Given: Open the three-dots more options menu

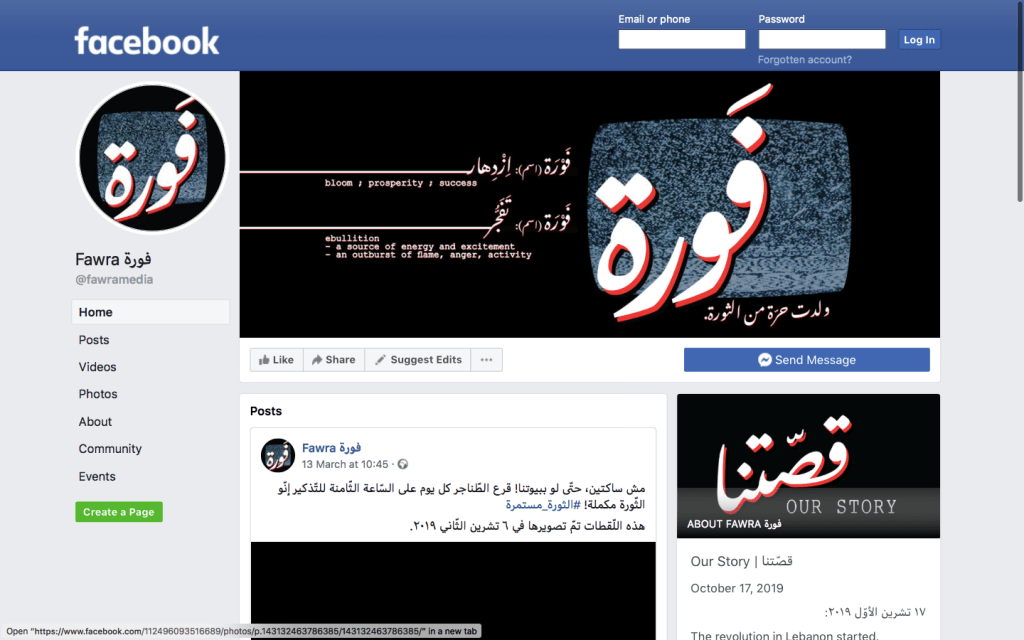Looking at the screenshot, I should pyautogui.click(x=487, y=360).
